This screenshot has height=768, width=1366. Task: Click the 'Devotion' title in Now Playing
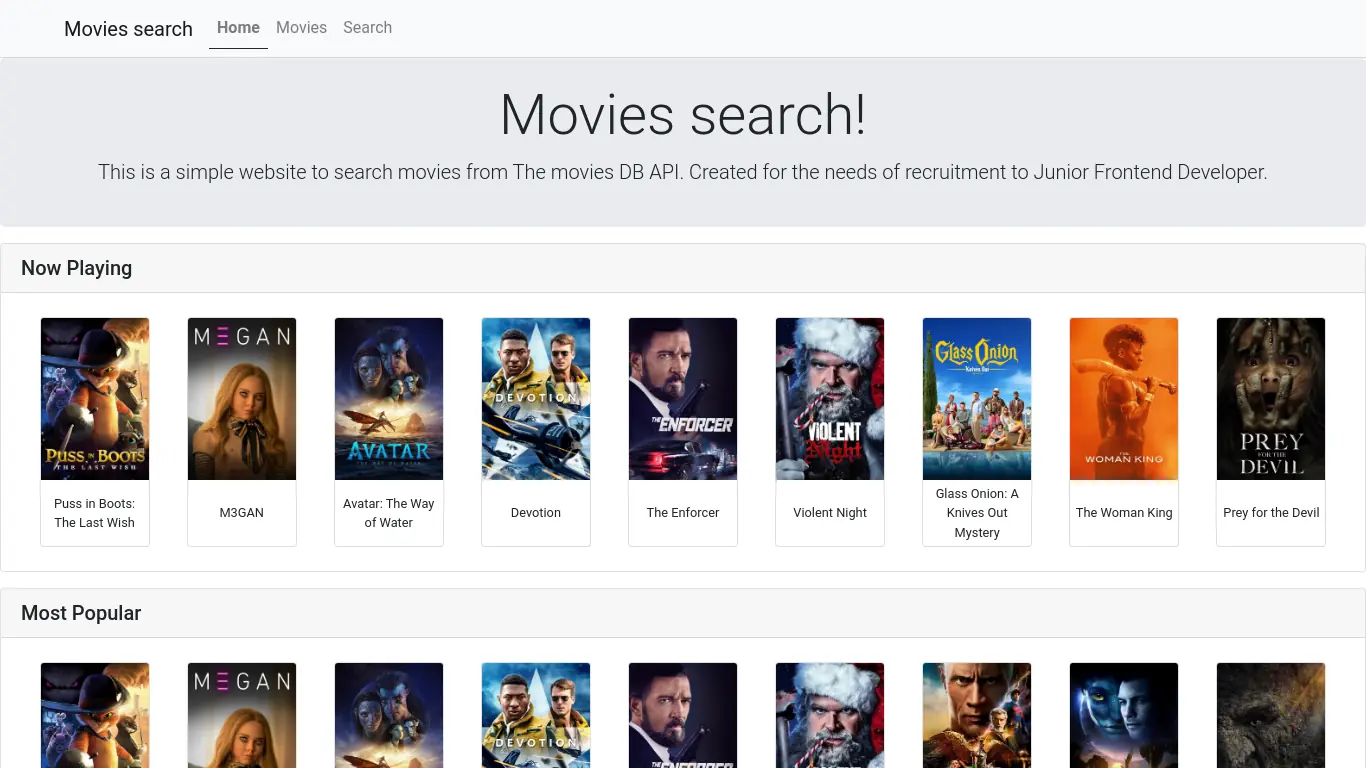(x=536, y=513)
